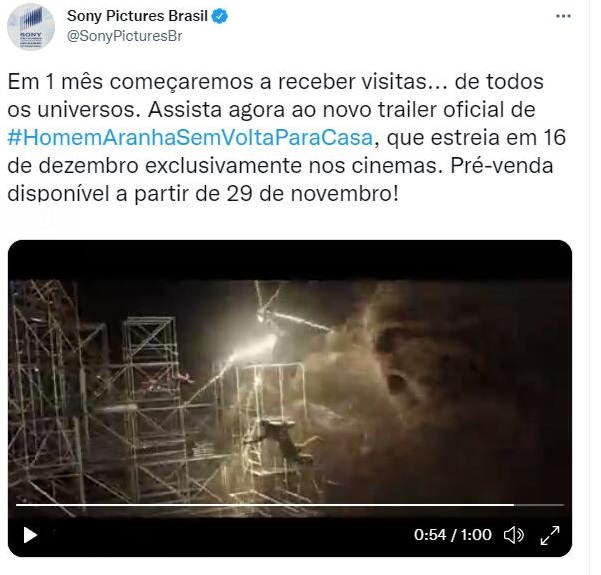Open the #HomemAranhaSemVoltaParaCasa hashtag

click(x=190, y=138)
